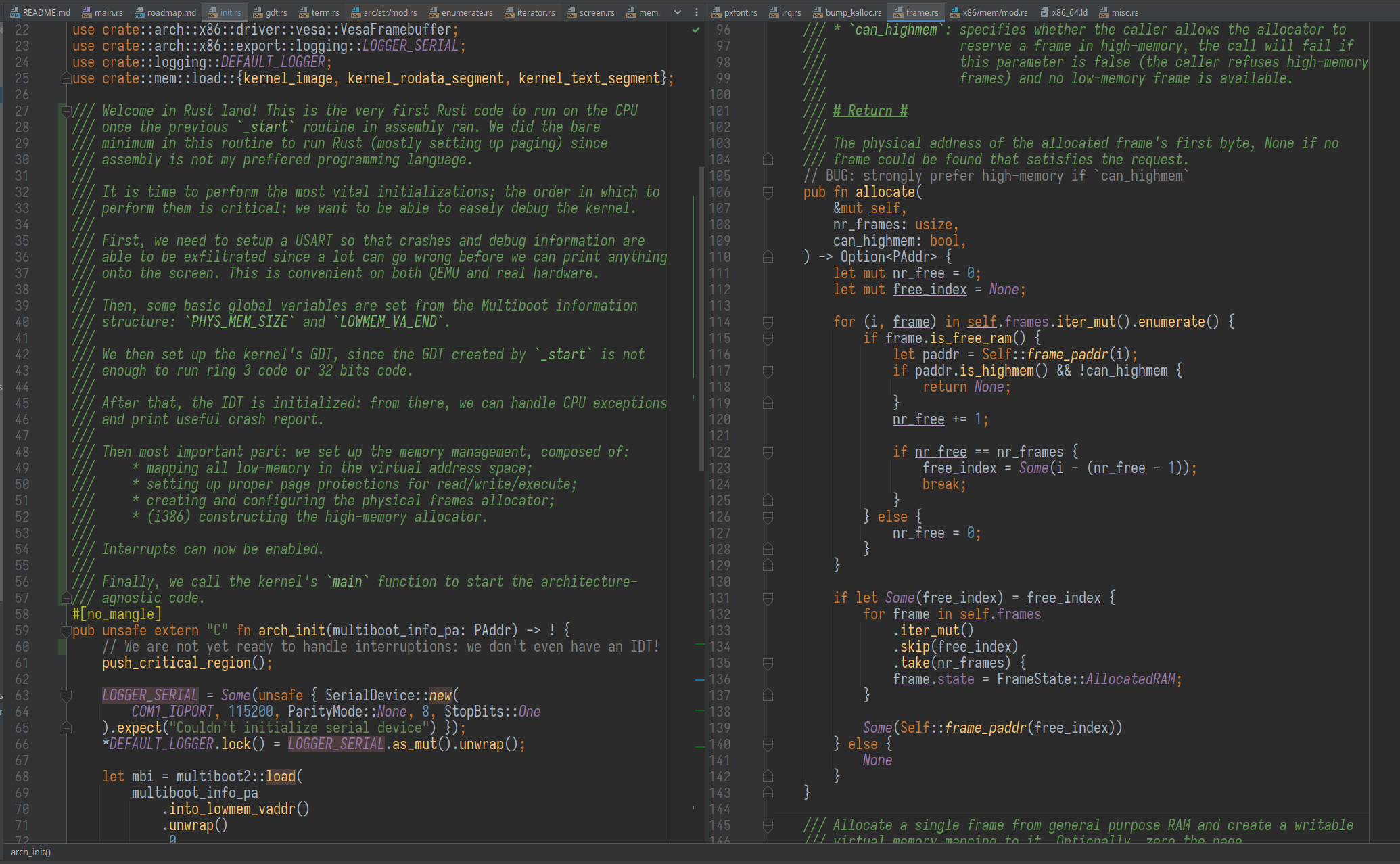Image resolution: width=1400 pixels, height=864 pixels.
Task: Click the blue stripe marker near line 62
Action: click(699, 679)
